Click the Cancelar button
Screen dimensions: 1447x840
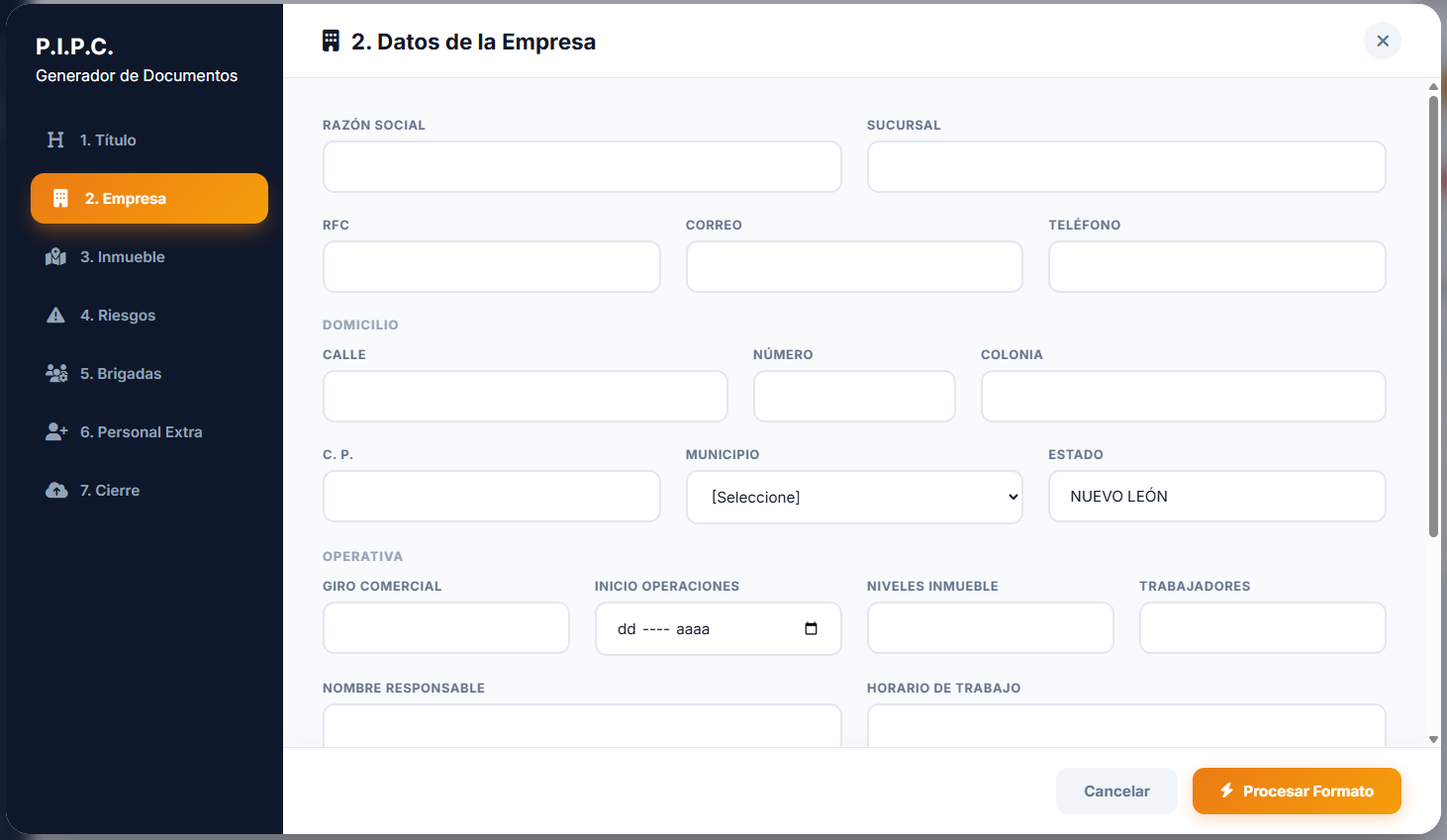pyautogui.click(x=1116, y=791)
